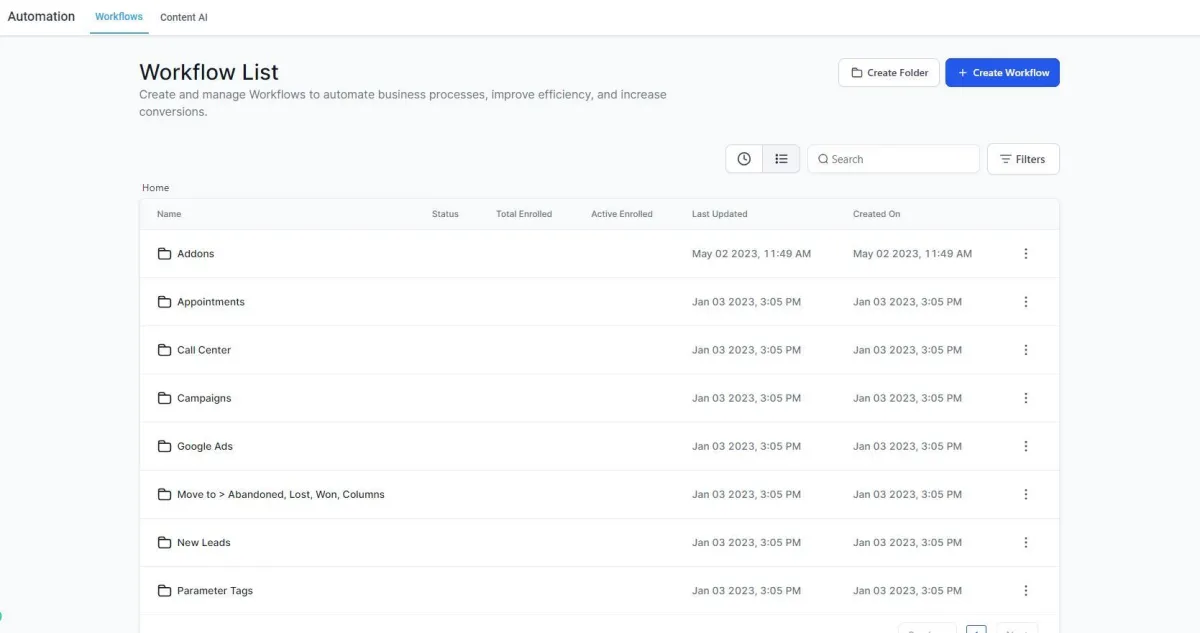Open the three-dot menu for Addons row
1200x633 pixels.
click(1026, 254)
